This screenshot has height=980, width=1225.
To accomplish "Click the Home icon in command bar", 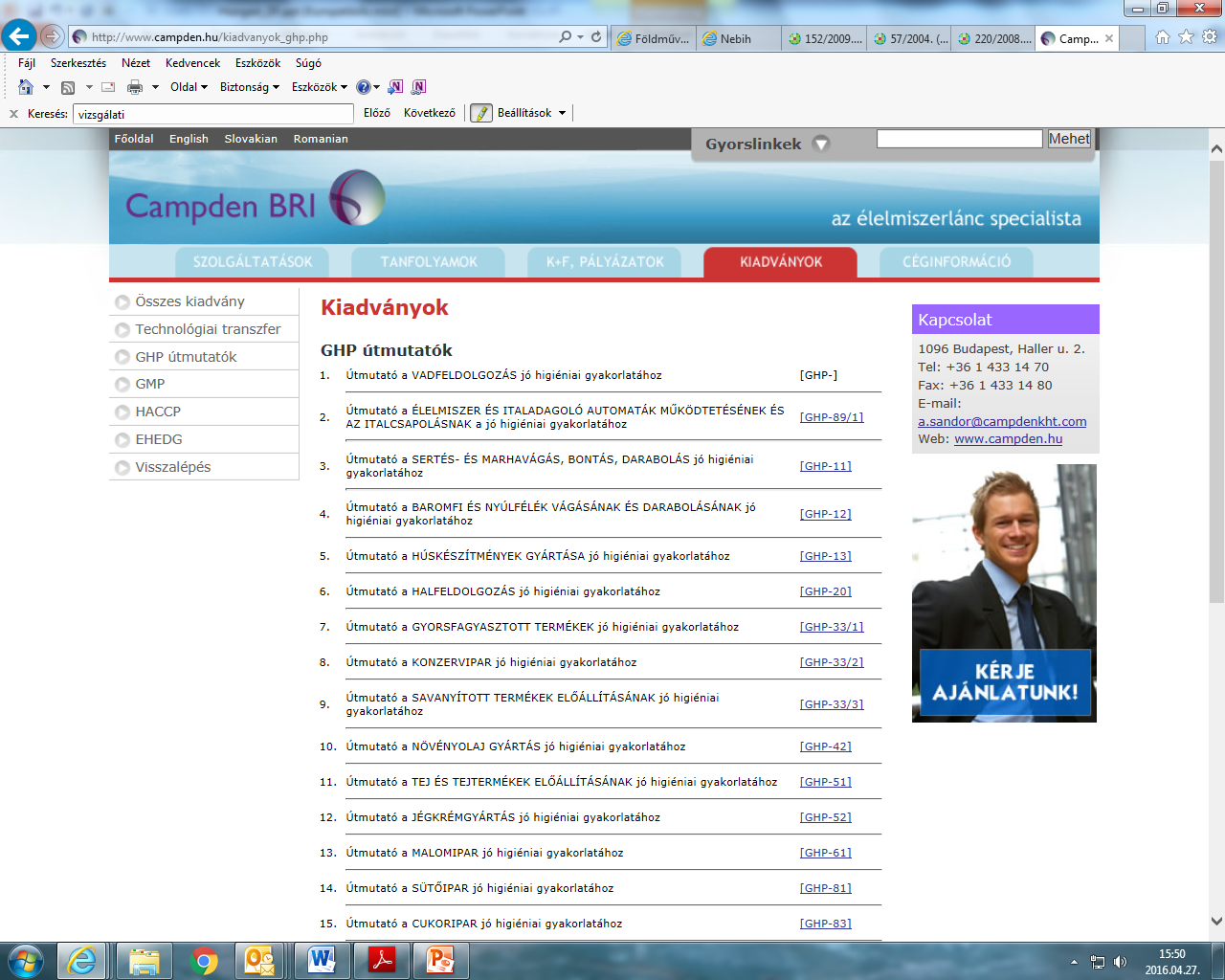I will click(x=26, y=87).
